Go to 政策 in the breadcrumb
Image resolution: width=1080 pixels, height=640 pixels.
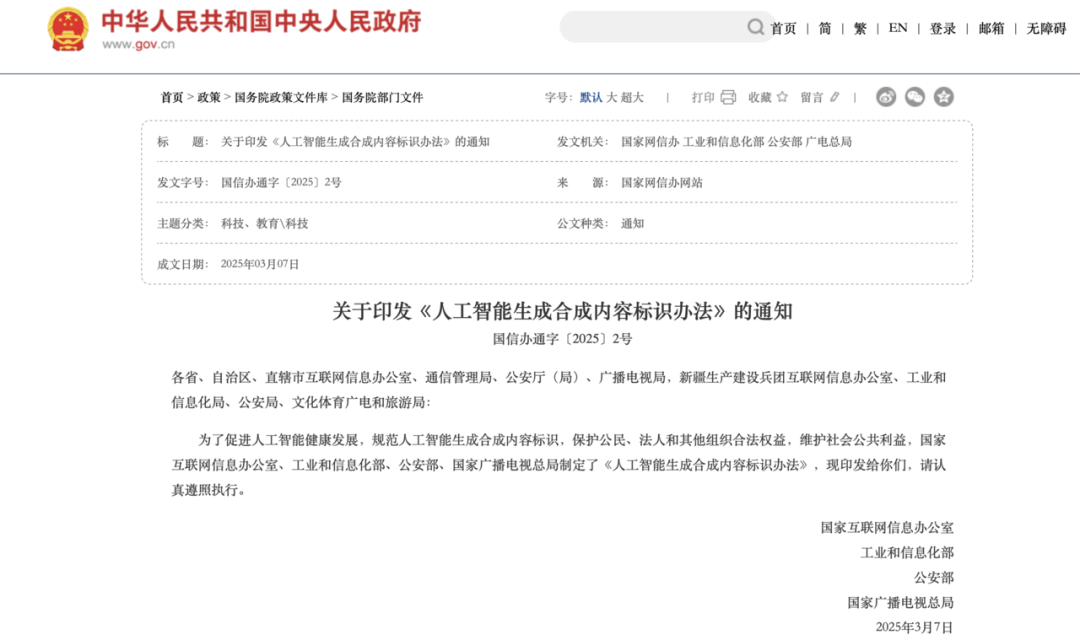[209, 97]
